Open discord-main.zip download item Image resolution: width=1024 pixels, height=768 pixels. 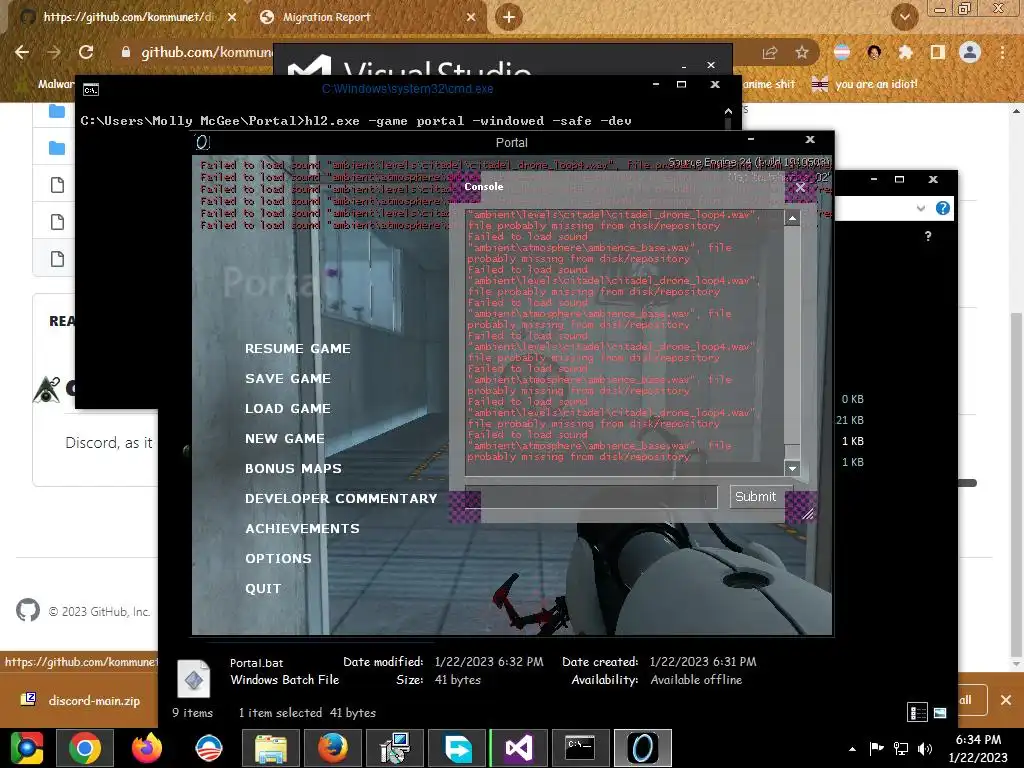[81, 700]
